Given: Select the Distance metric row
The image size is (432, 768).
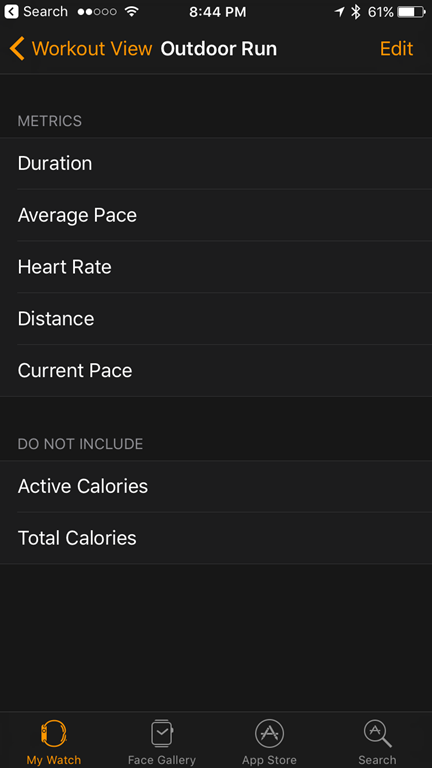Looking at the screenshot, I should [216, 319].
